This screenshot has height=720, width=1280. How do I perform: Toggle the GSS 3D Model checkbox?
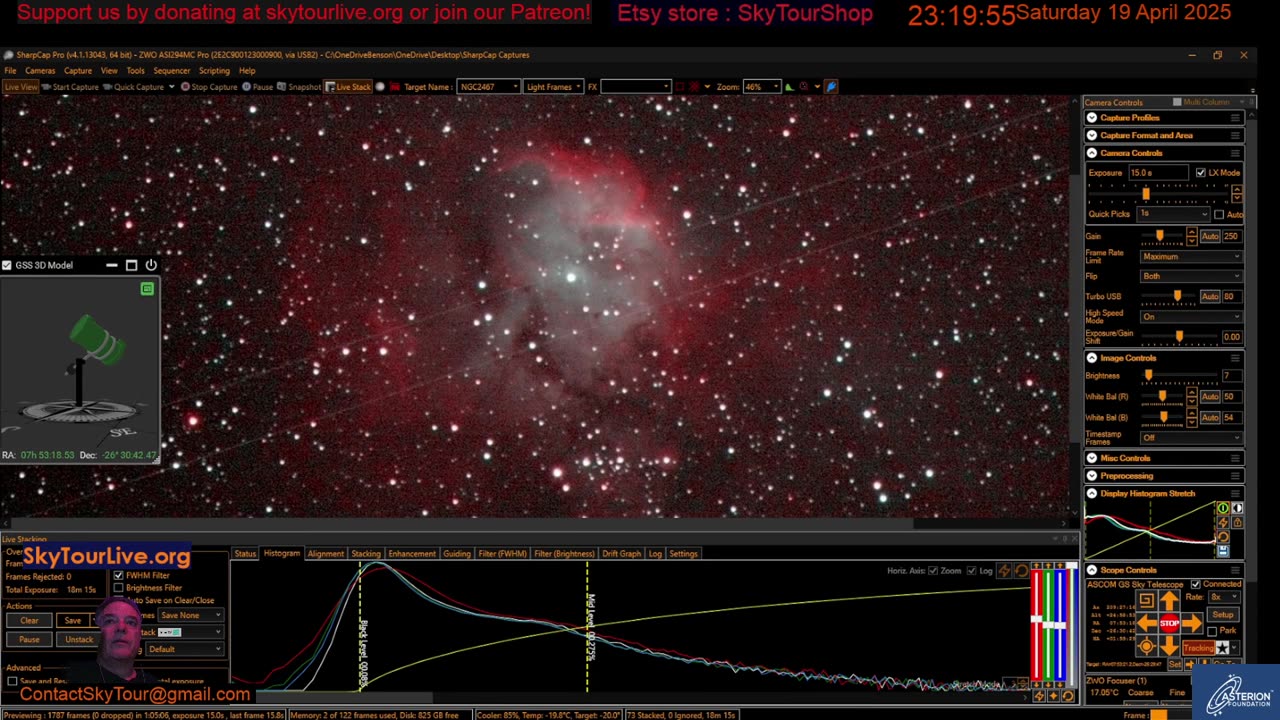click(x=7, y=265)
